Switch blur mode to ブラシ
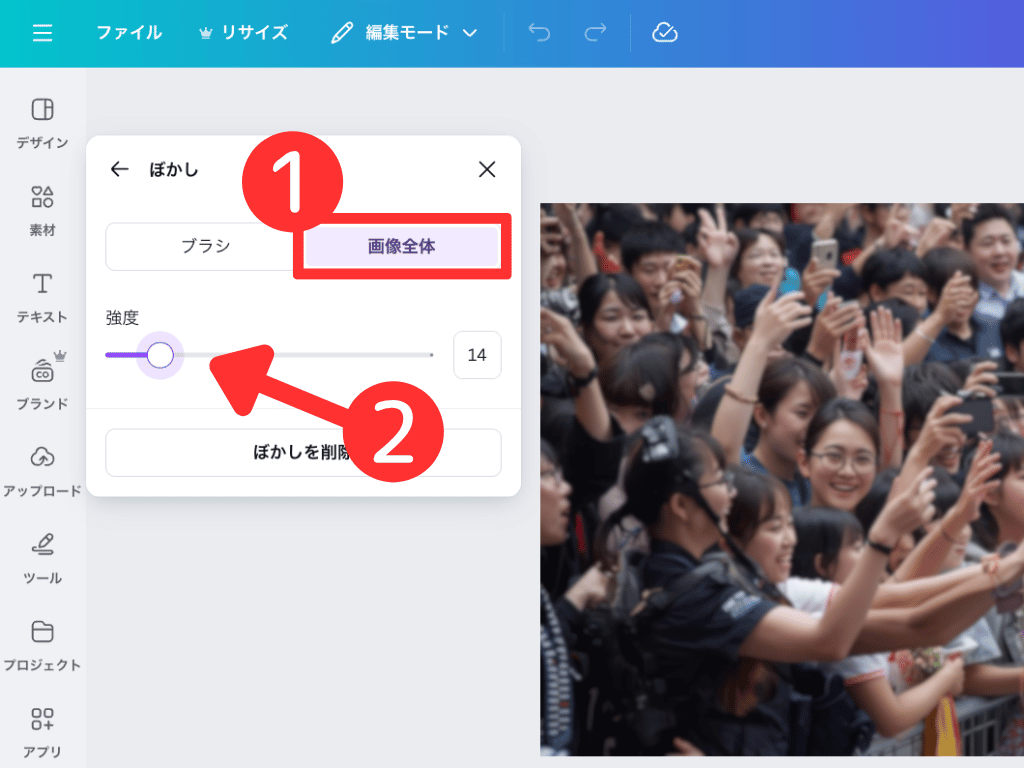This screenshot has height=768, width=1024. point(205,246)
